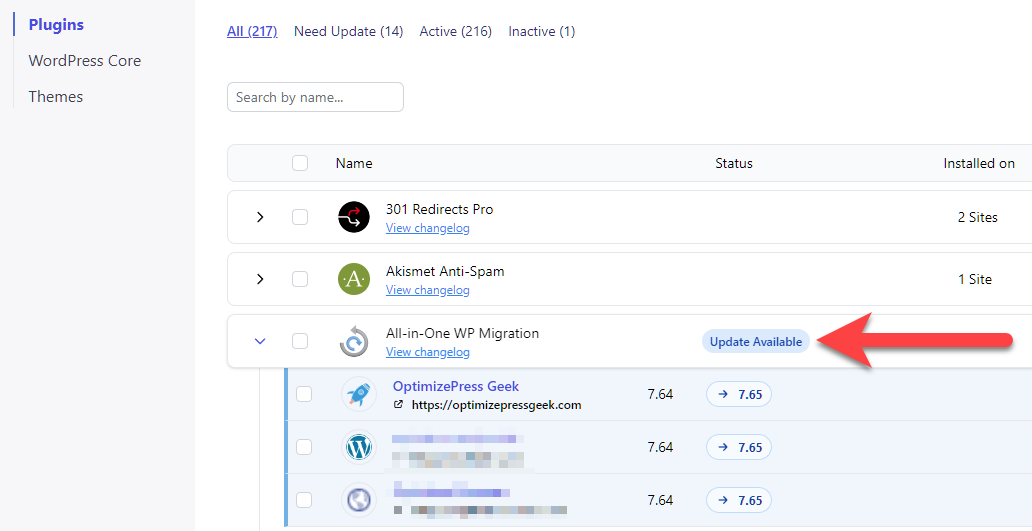Click external link icon beside optimizepressgeek.com URL

[x=399, y=405]
